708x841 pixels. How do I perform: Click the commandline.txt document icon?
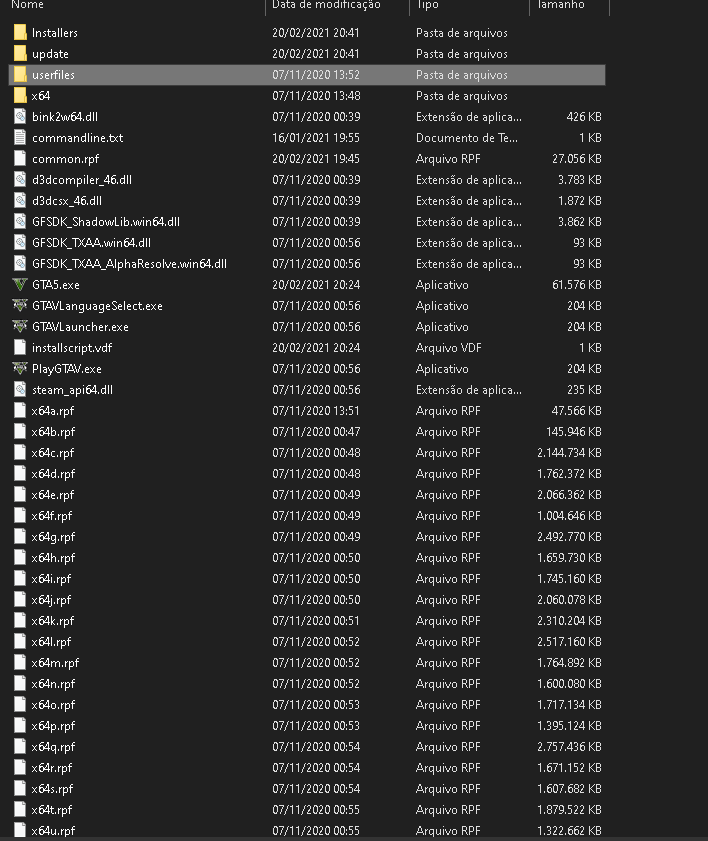coord(20,138)
